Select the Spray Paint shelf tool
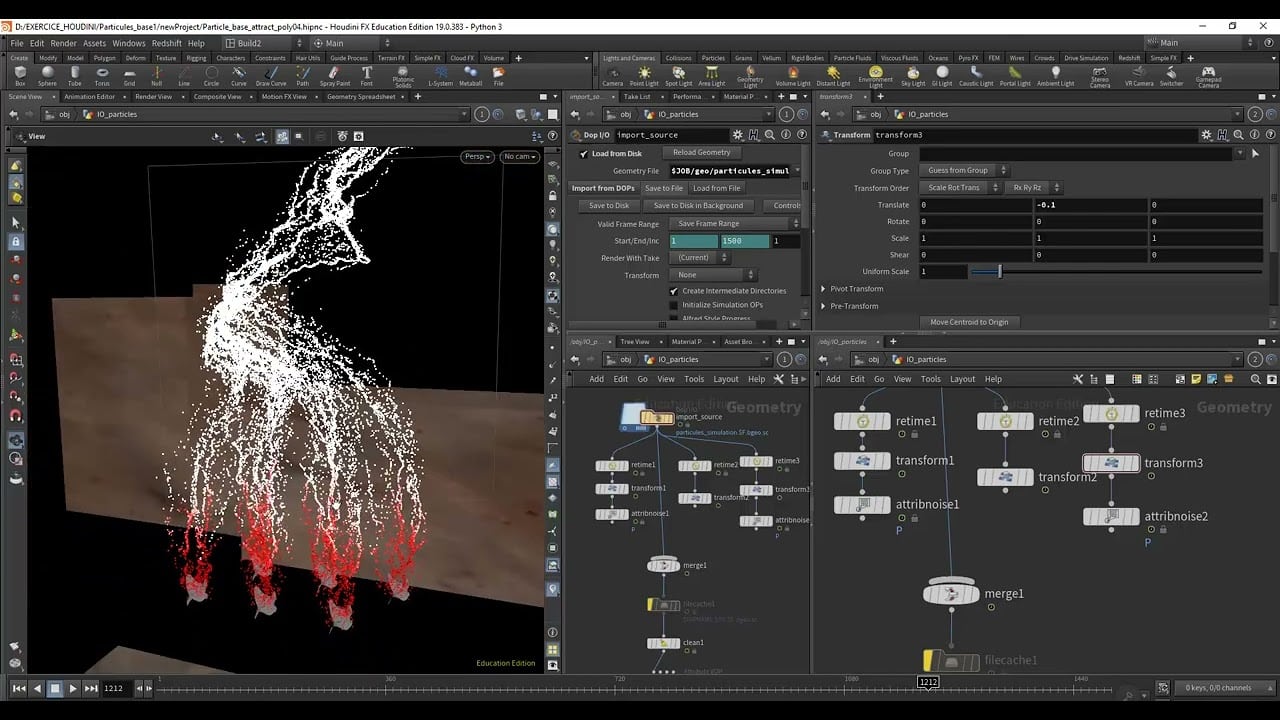 point(333,74)
